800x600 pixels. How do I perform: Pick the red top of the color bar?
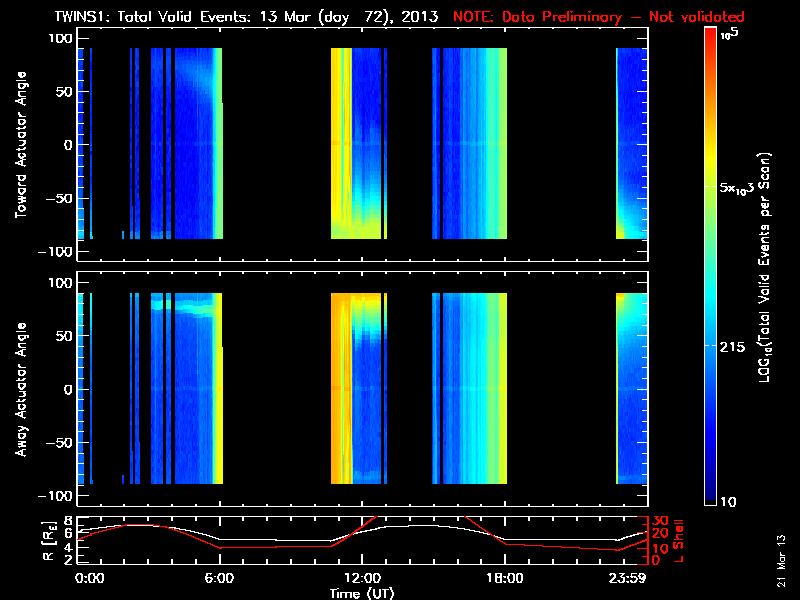coord(711,35)
